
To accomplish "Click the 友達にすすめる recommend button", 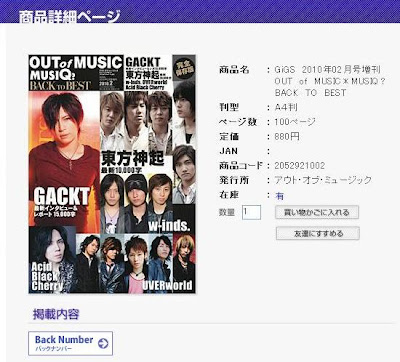I will click(318, 233).
